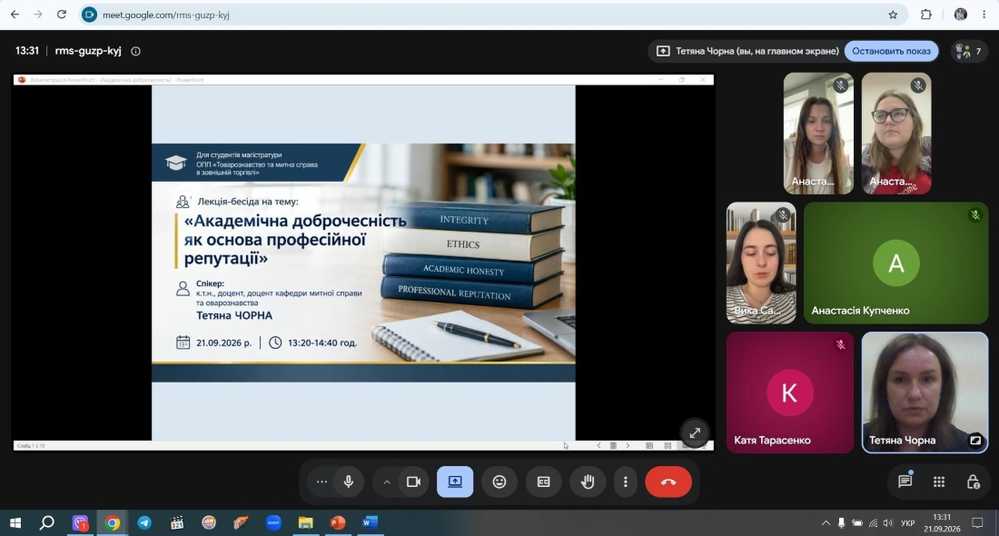Open the emoji reactions panel
The image size is (999, 536).
click(x=500, y=482)
